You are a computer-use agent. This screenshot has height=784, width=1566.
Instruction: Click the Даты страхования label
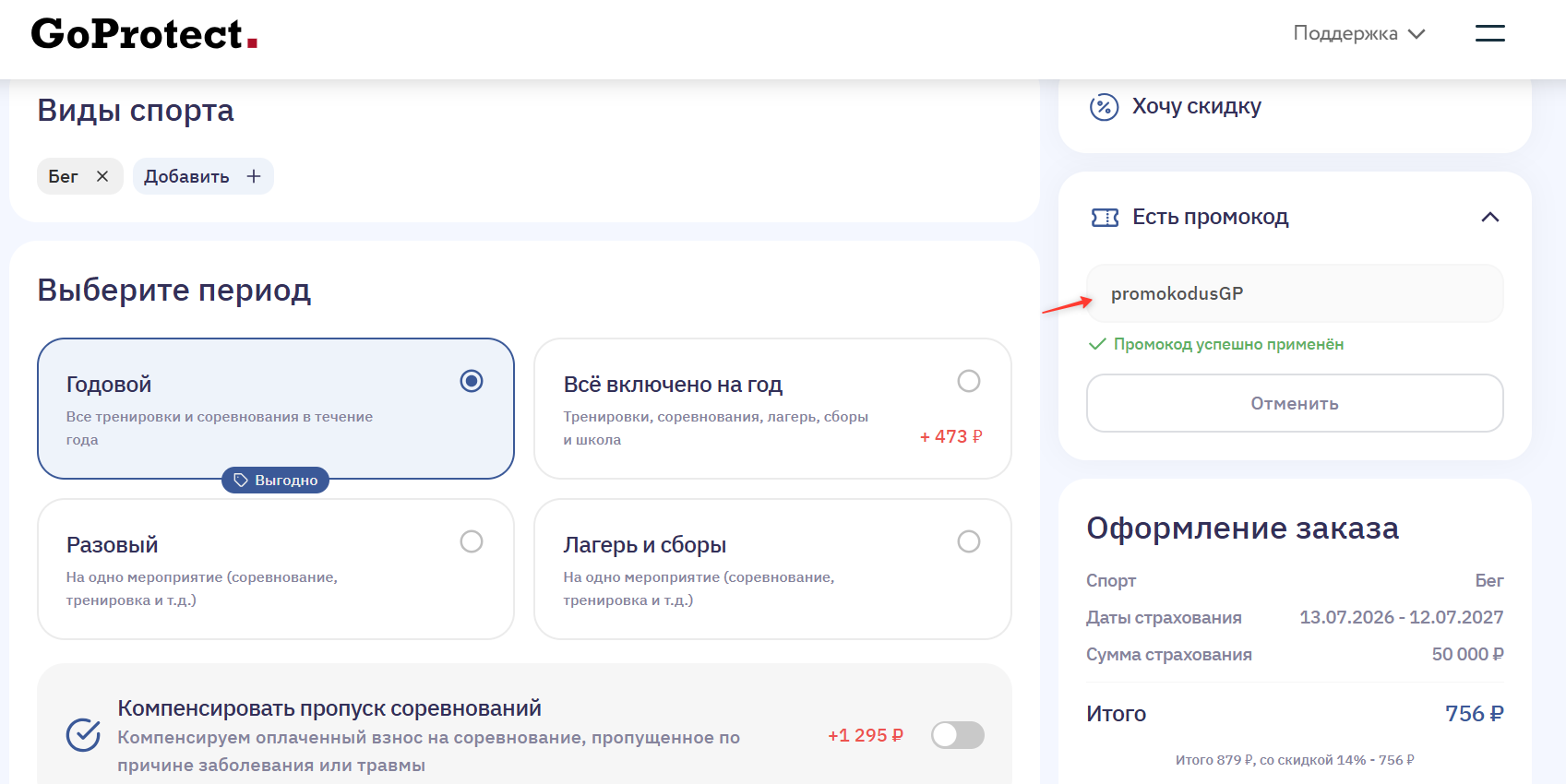pyautogui.click(x=1164, y=618)
